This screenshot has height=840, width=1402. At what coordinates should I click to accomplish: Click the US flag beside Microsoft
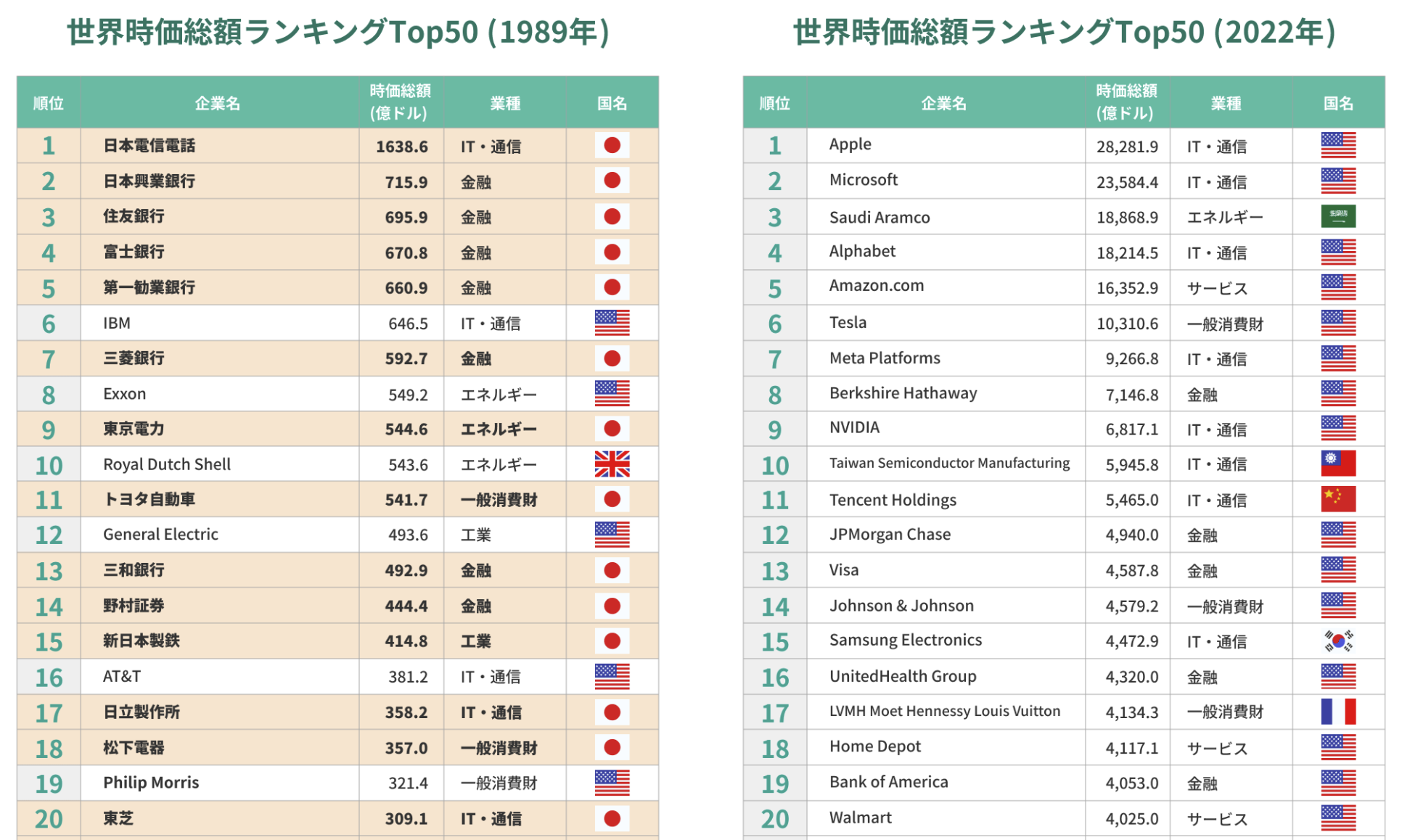point(1338,181)
